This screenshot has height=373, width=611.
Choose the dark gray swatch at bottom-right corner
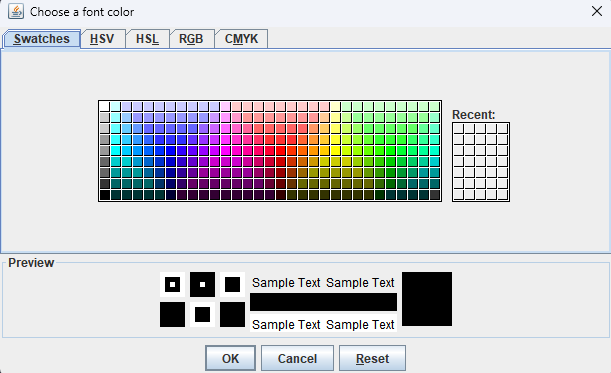pos(435,195)
